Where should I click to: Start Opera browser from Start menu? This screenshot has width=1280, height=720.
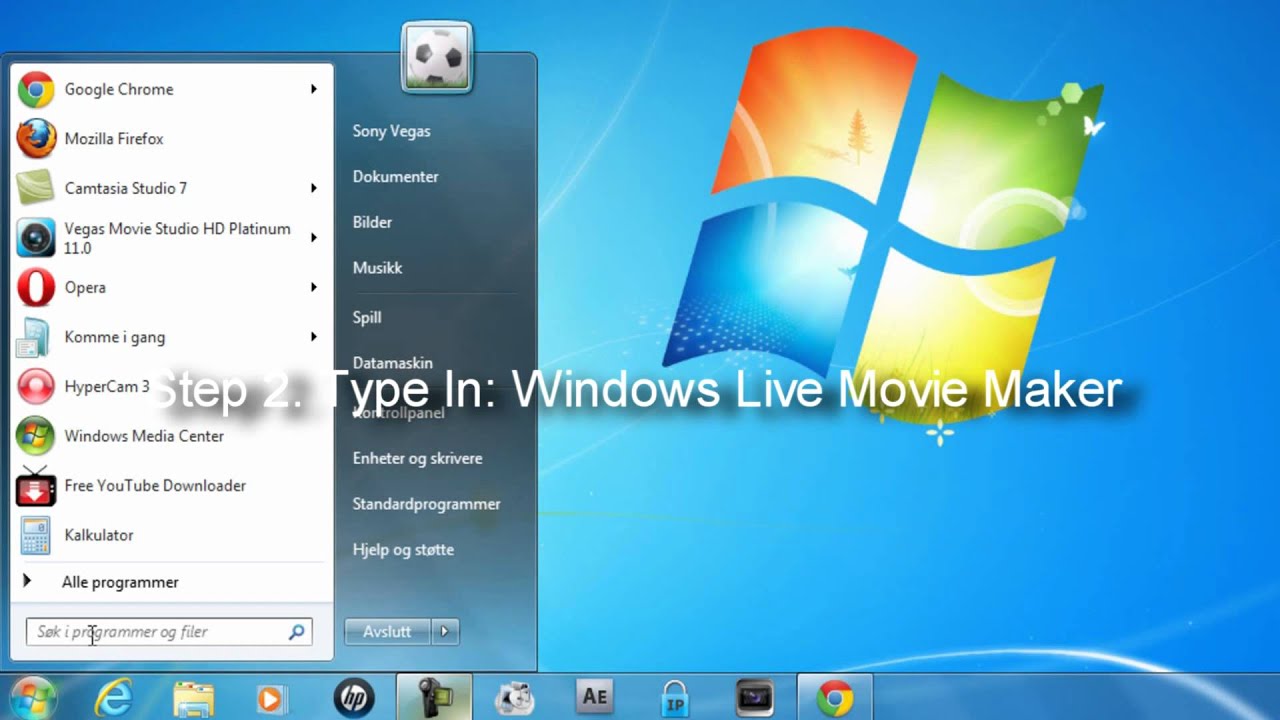pos(85,288)
